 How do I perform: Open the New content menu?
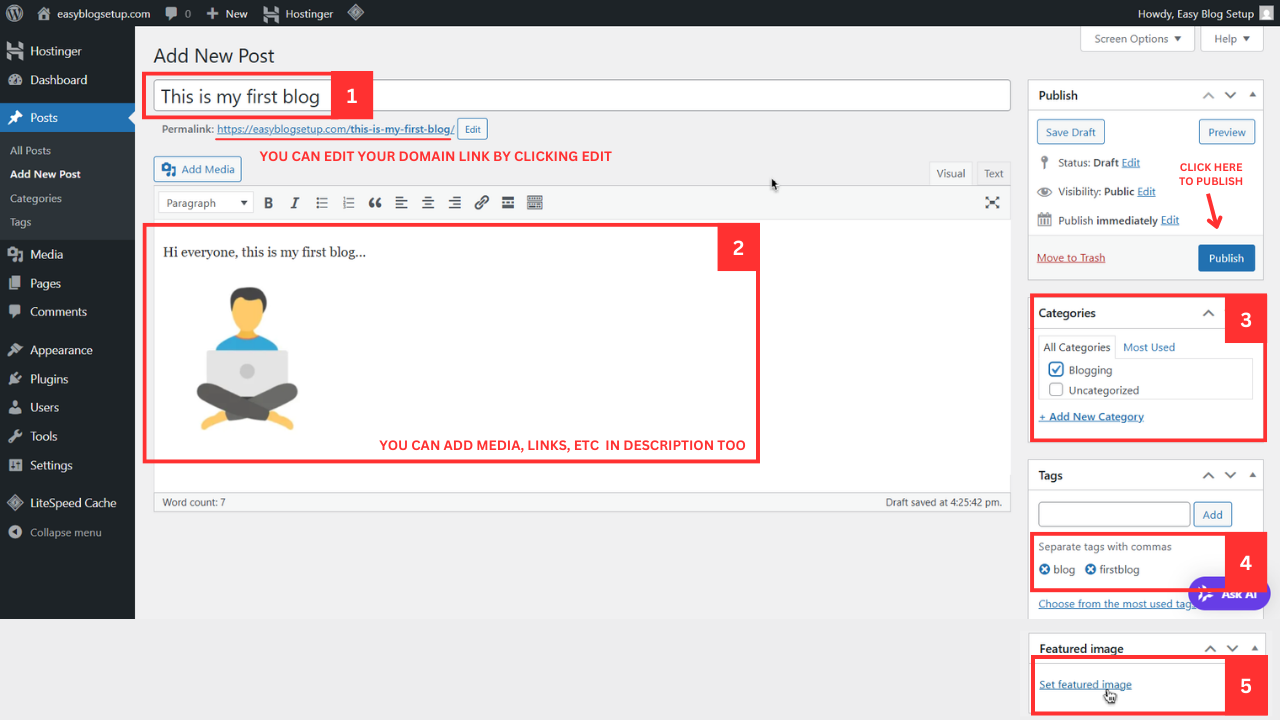point(227,13)
